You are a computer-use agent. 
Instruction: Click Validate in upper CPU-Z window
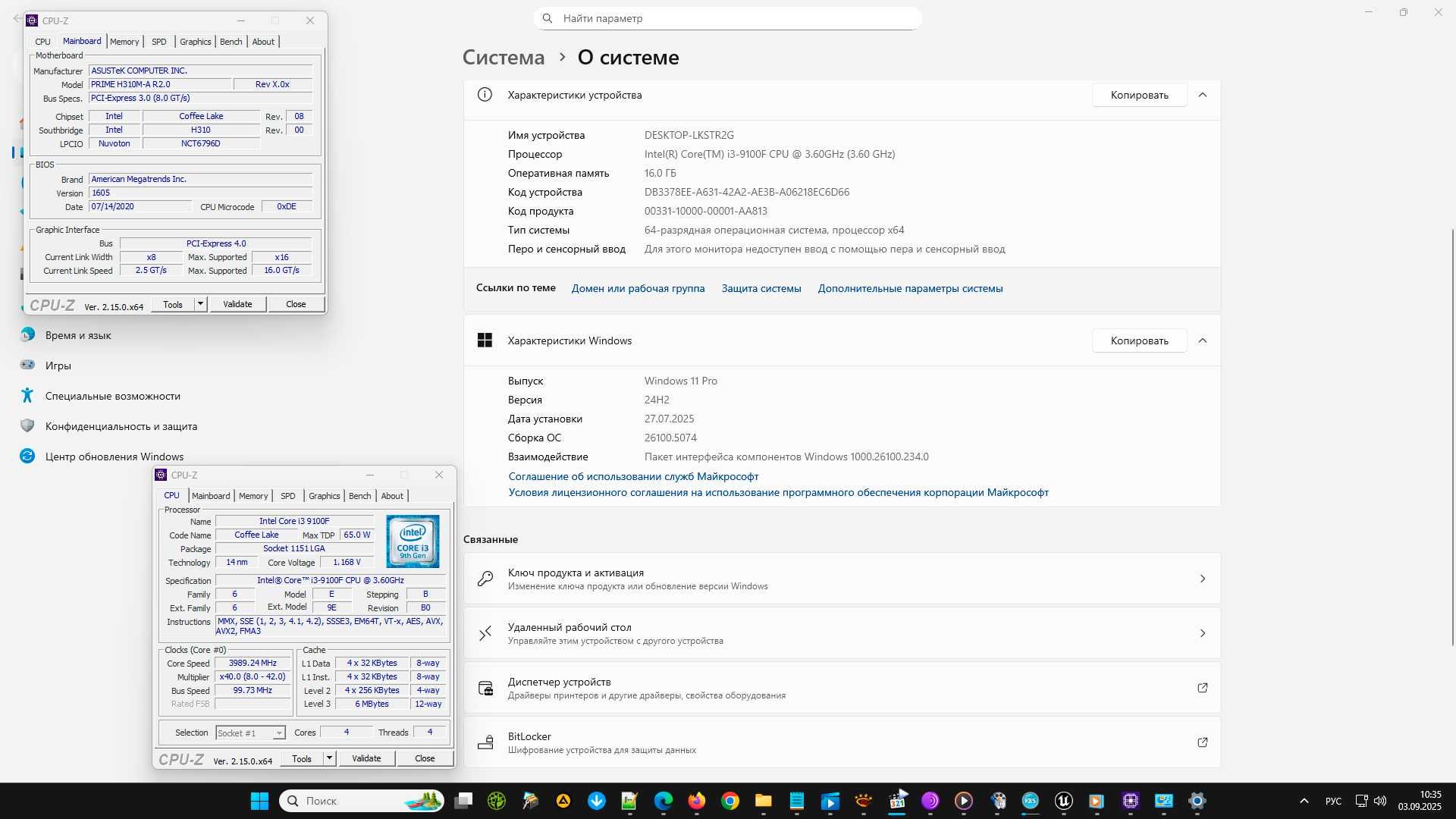237,304
